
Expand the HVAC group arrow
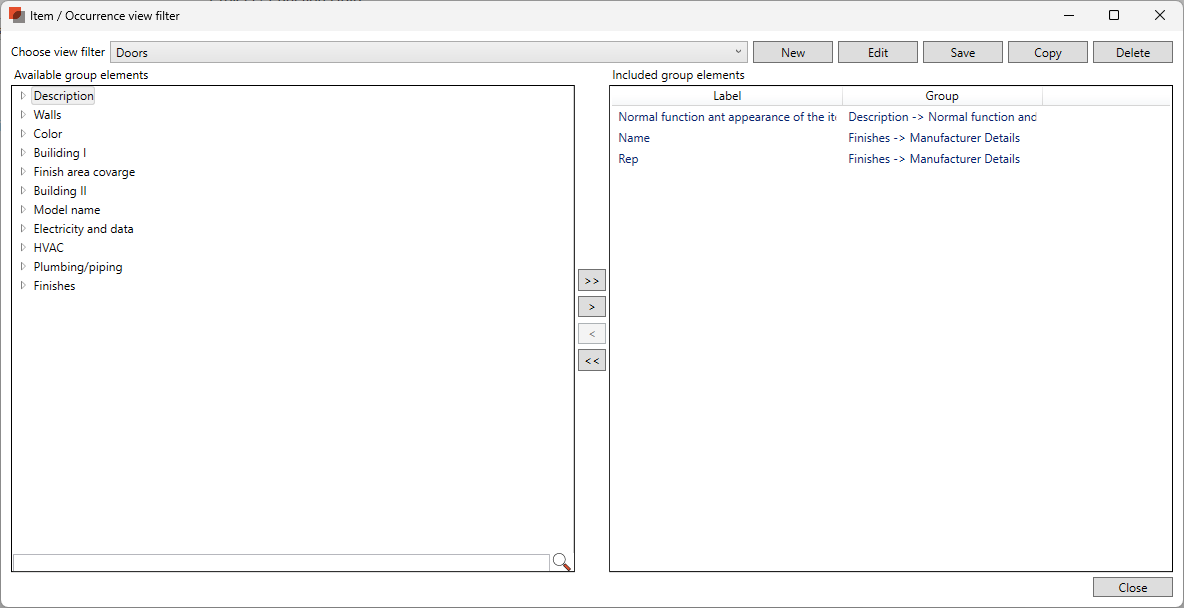(23, 248)
